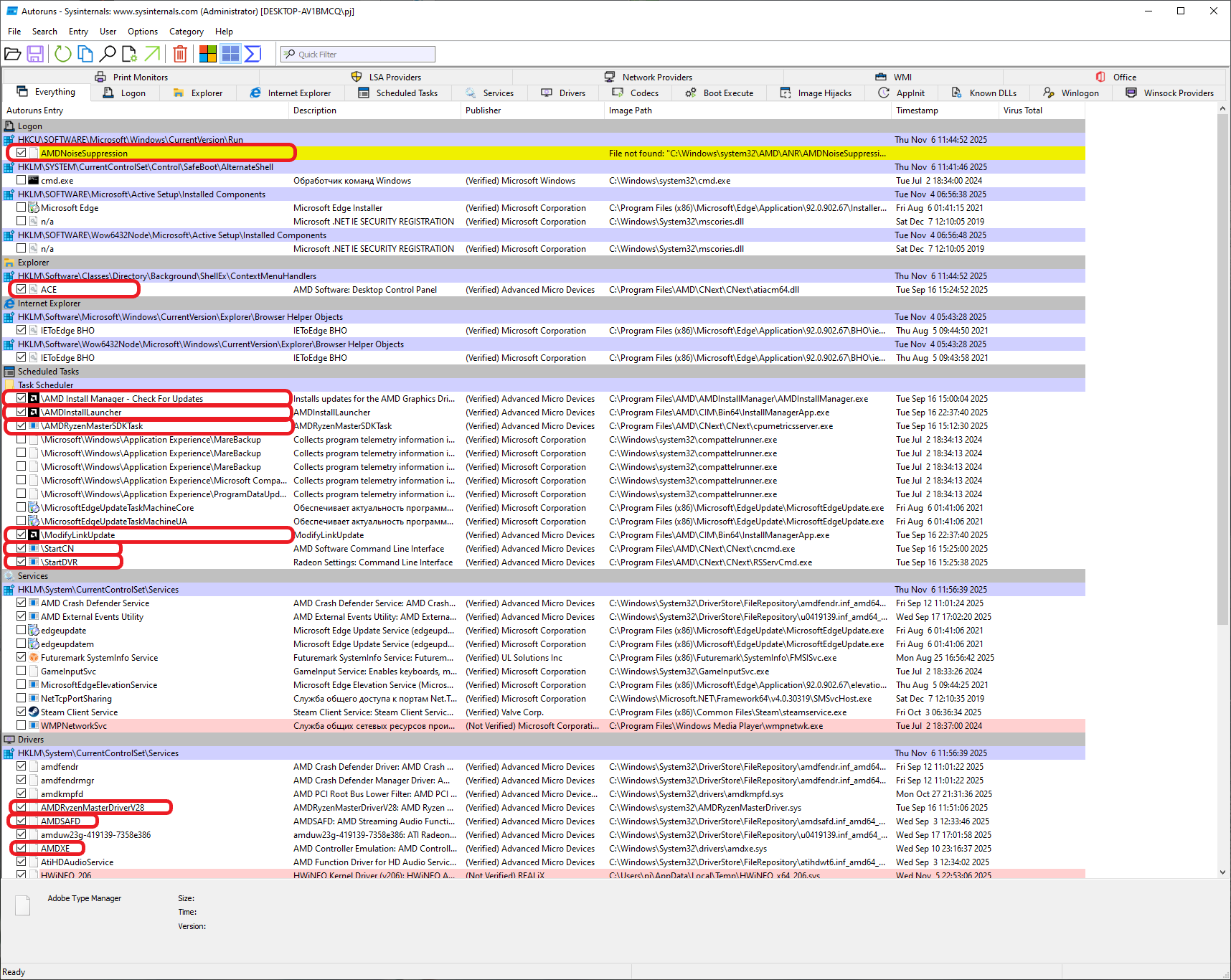Click the cmd.exe entry icon
The width and height of the screenshot is (1231, 980).
click(34, 181)
